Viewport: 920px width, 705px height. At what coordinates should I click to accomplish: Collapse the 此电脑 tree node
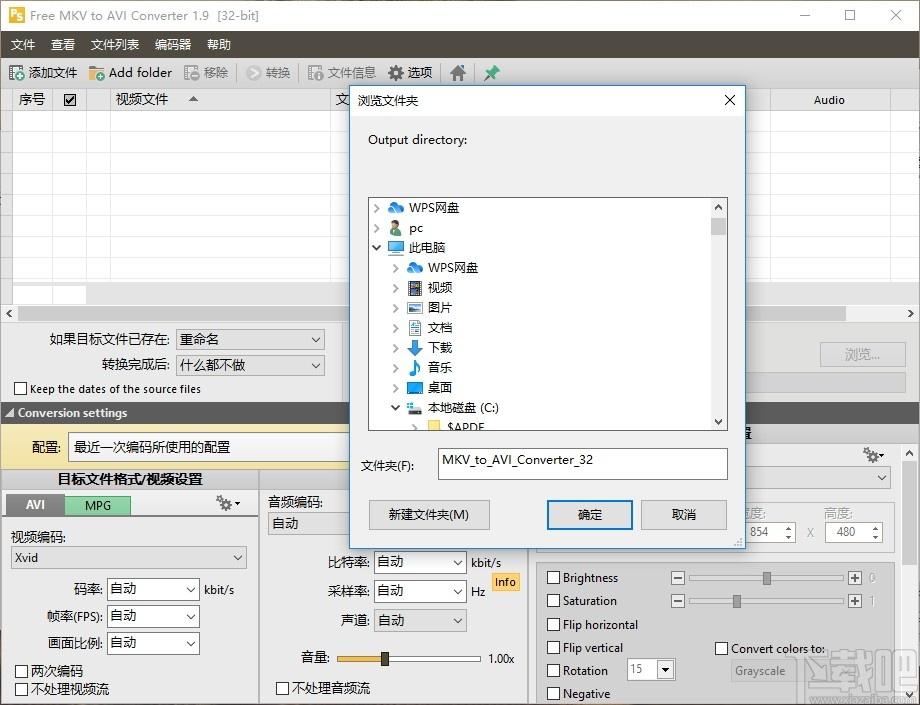pyautogui.click(x=377, y=248)
